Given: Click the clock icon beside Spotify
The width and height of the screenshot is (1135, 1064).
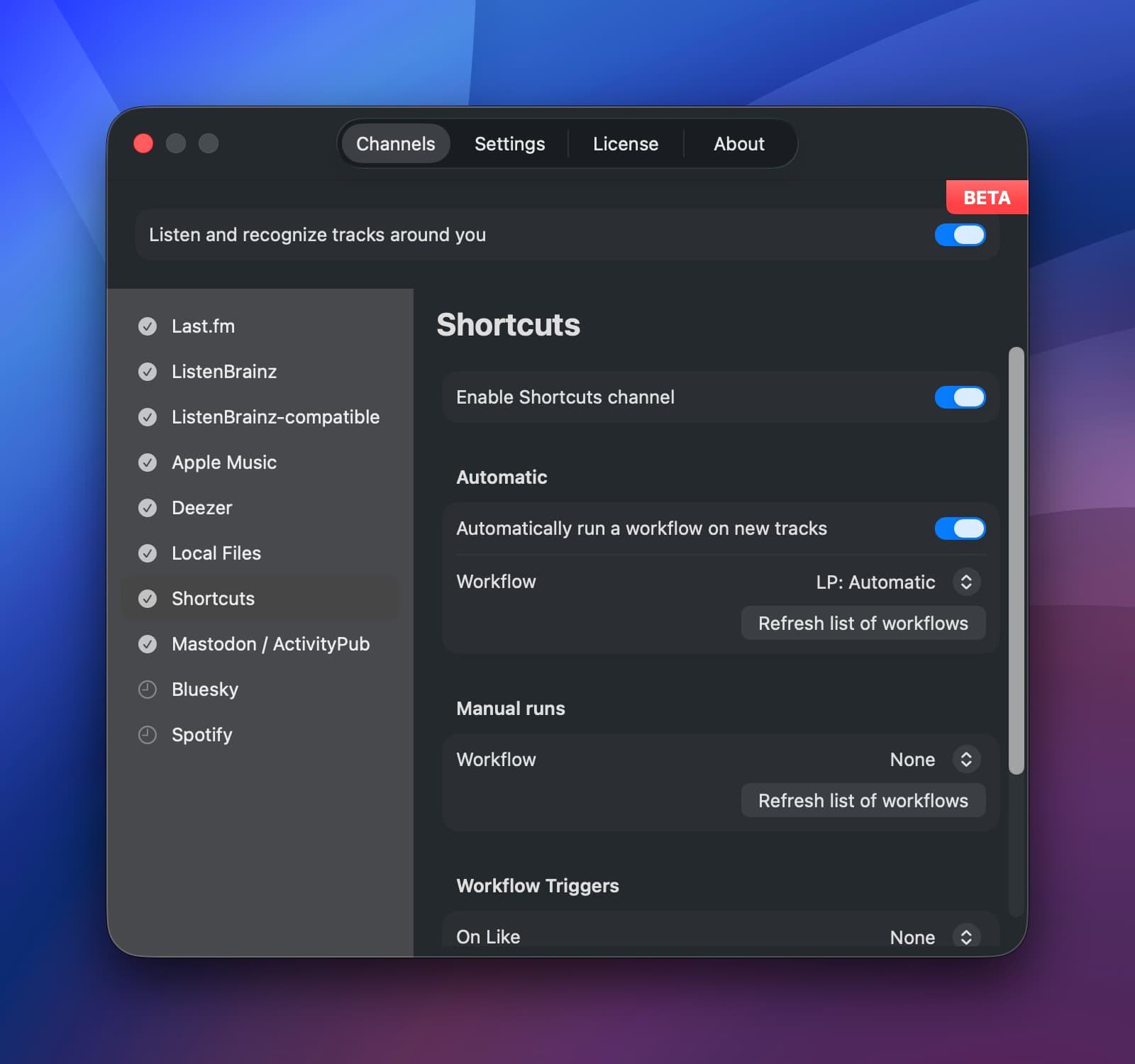Looking at the screenshot, I should pyautogui.click(x=148, y=735).
